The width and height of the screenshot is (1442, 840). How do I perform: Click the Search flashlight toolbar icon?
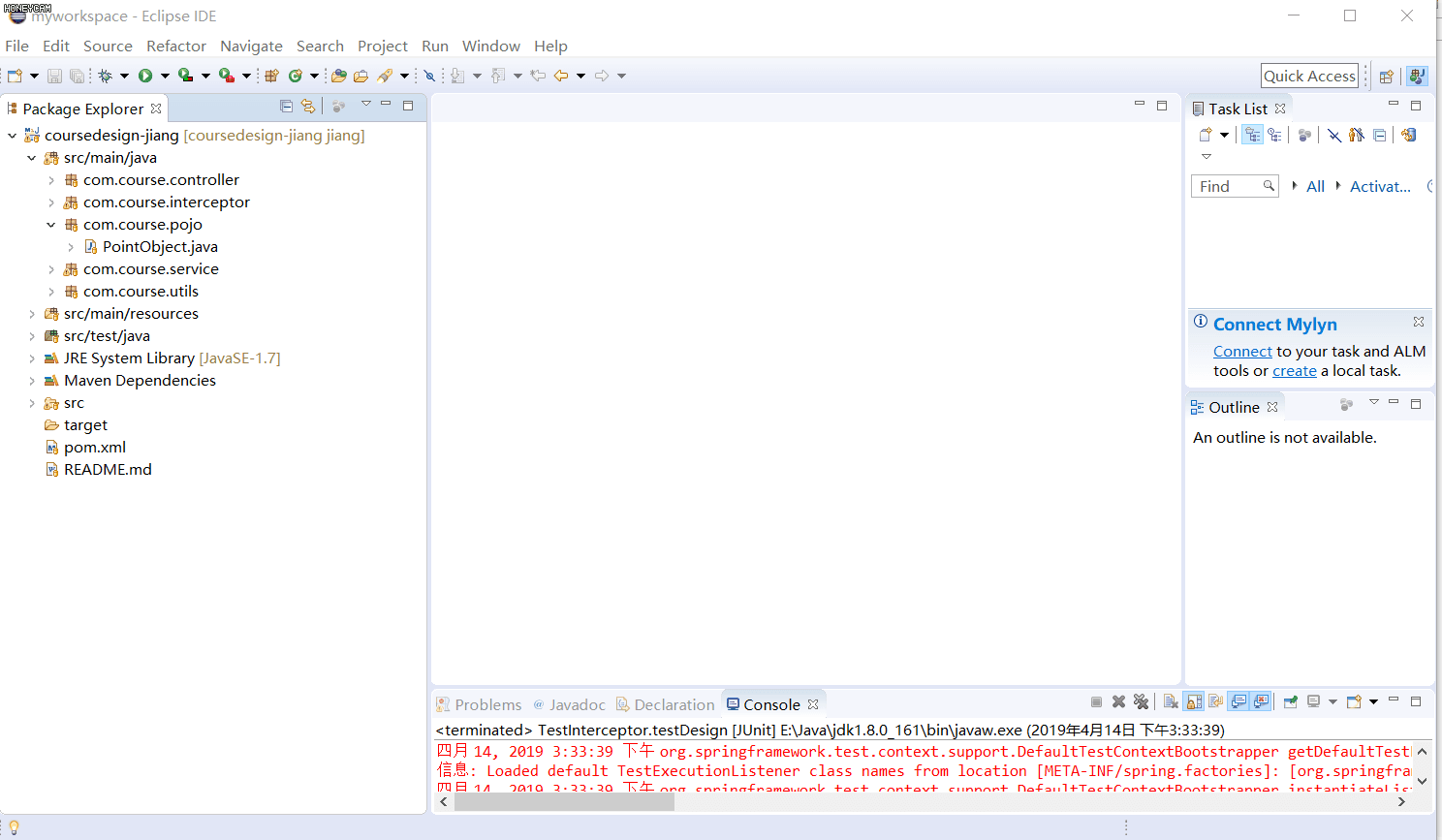[x=385, y=76]
